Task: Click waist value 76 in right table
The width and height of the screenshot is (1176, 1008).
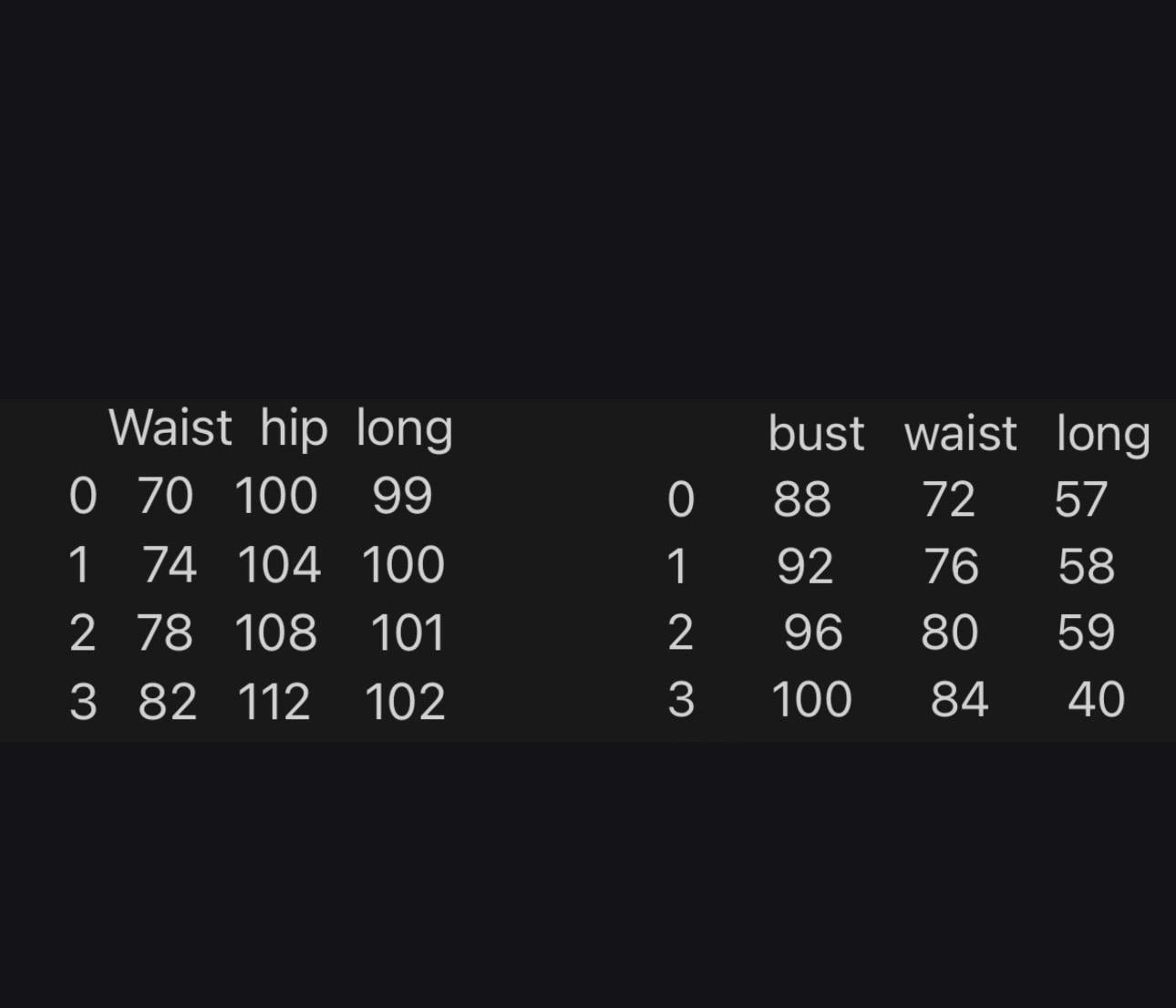Action: 952,567
